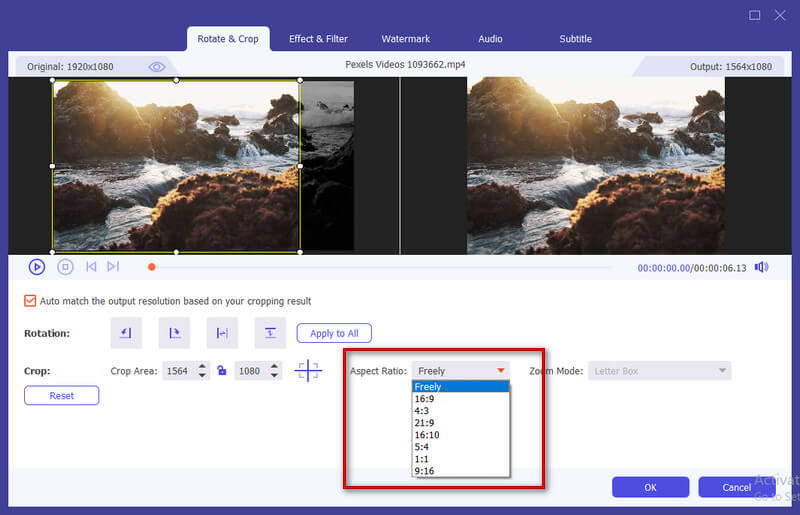The width and height of the screenshot is (800, 515).
Task: Flip video horizontally
Action: 222,333
